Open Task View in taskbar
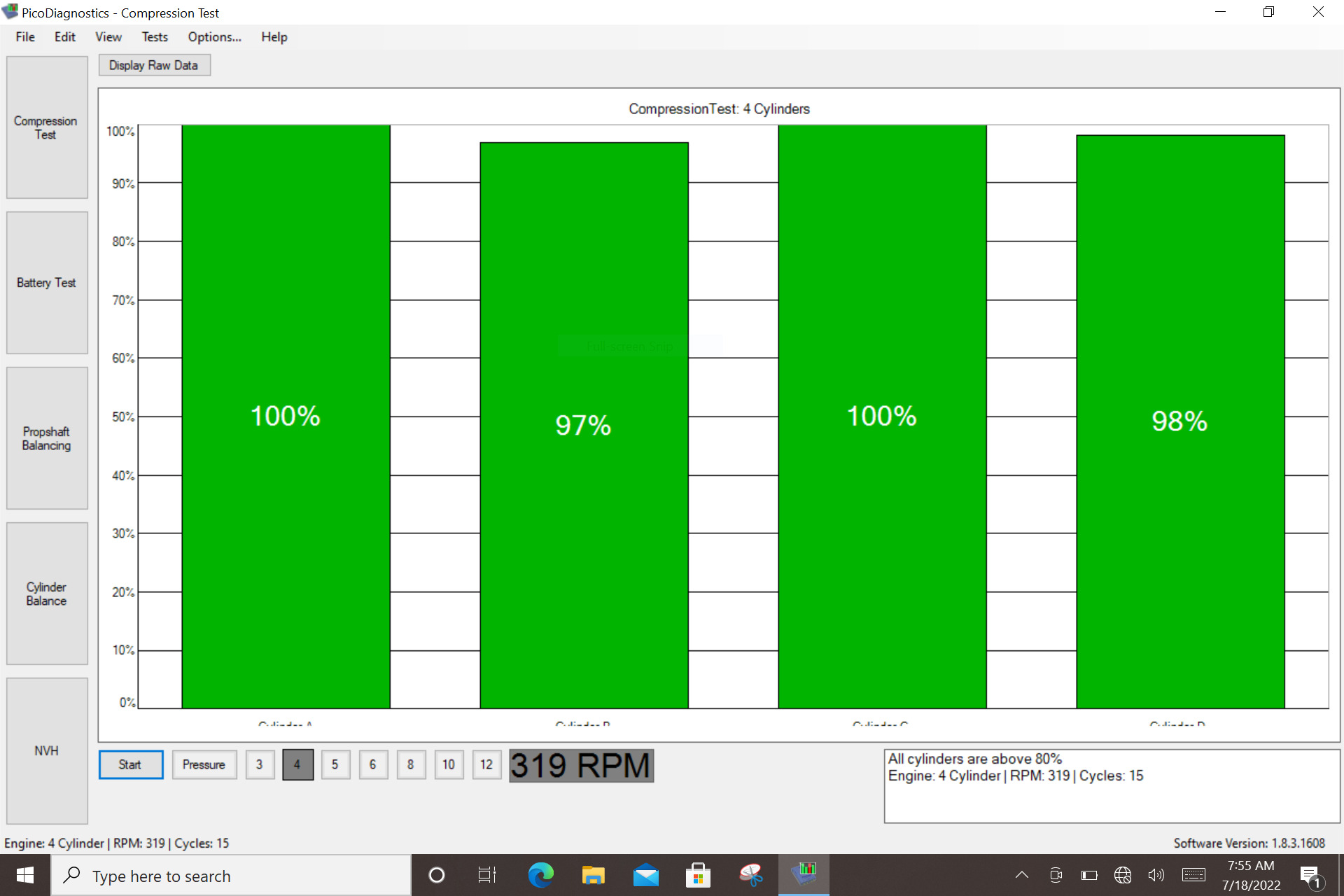This screenshot has width=1344, height=896. (487, 875)
